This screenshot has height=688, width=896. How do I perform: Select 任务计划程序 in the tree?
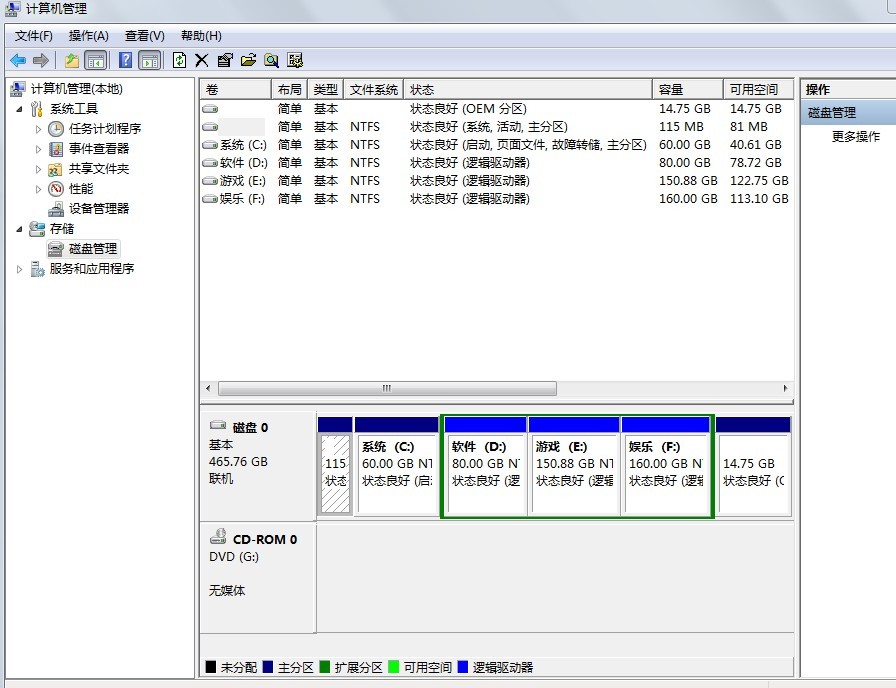pos(105,129)
